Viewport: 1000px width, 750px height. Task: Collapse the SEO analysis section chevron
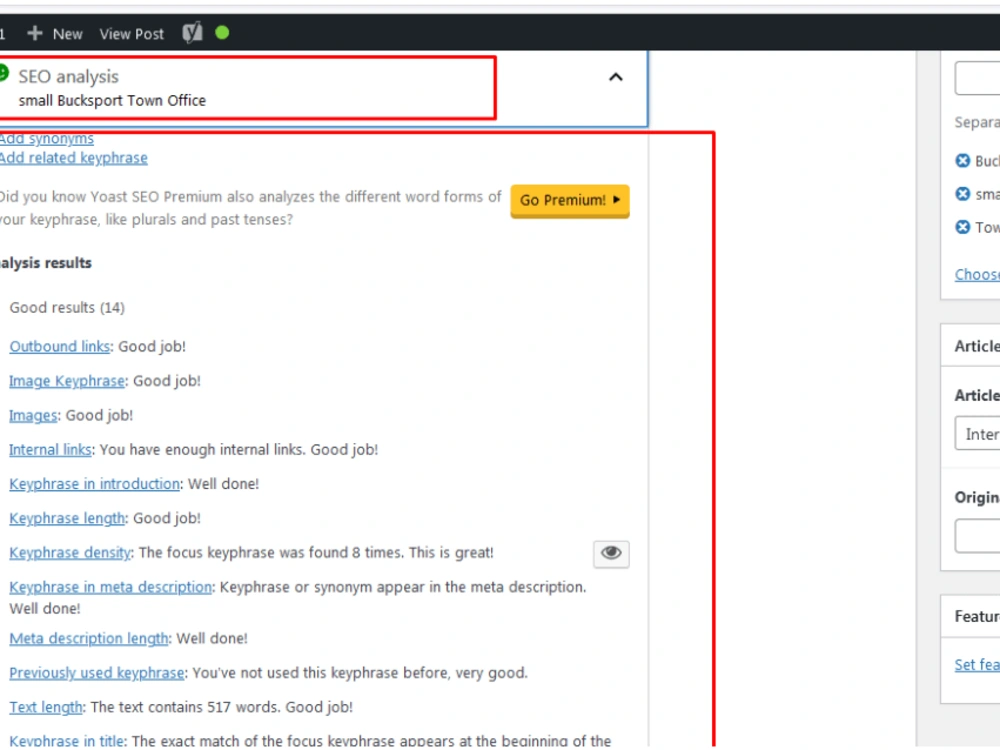click(x=615, y=77)
